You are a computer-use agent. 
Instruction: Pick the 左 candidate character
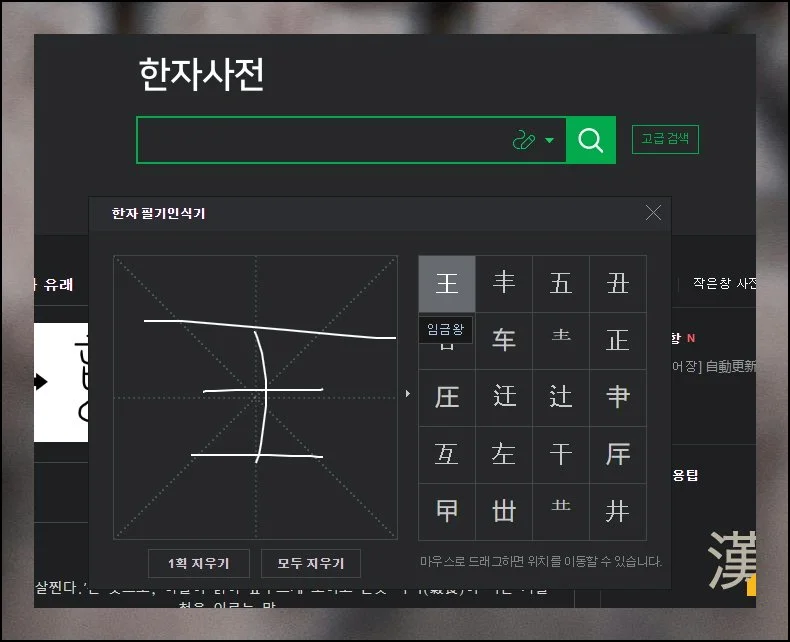(x=504, y=455)
